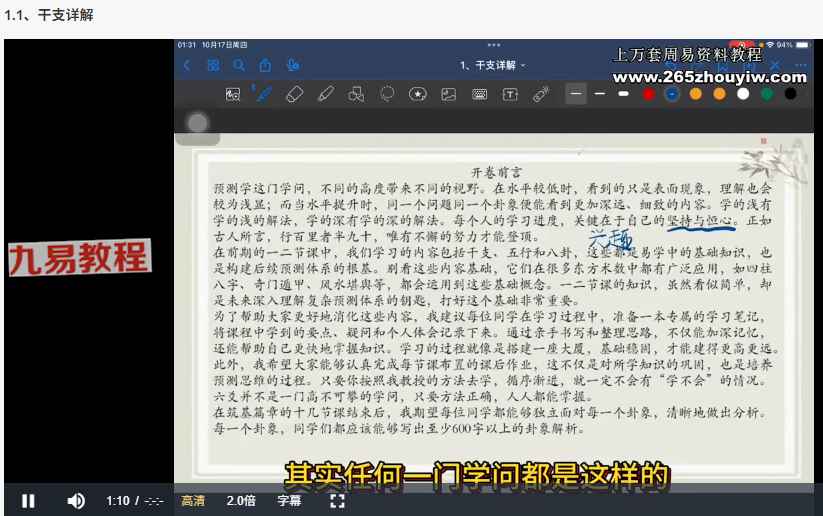The image size is (823, 516).
Task: Click the 10月17日 date in the status bar
Action: pos(224,45)
